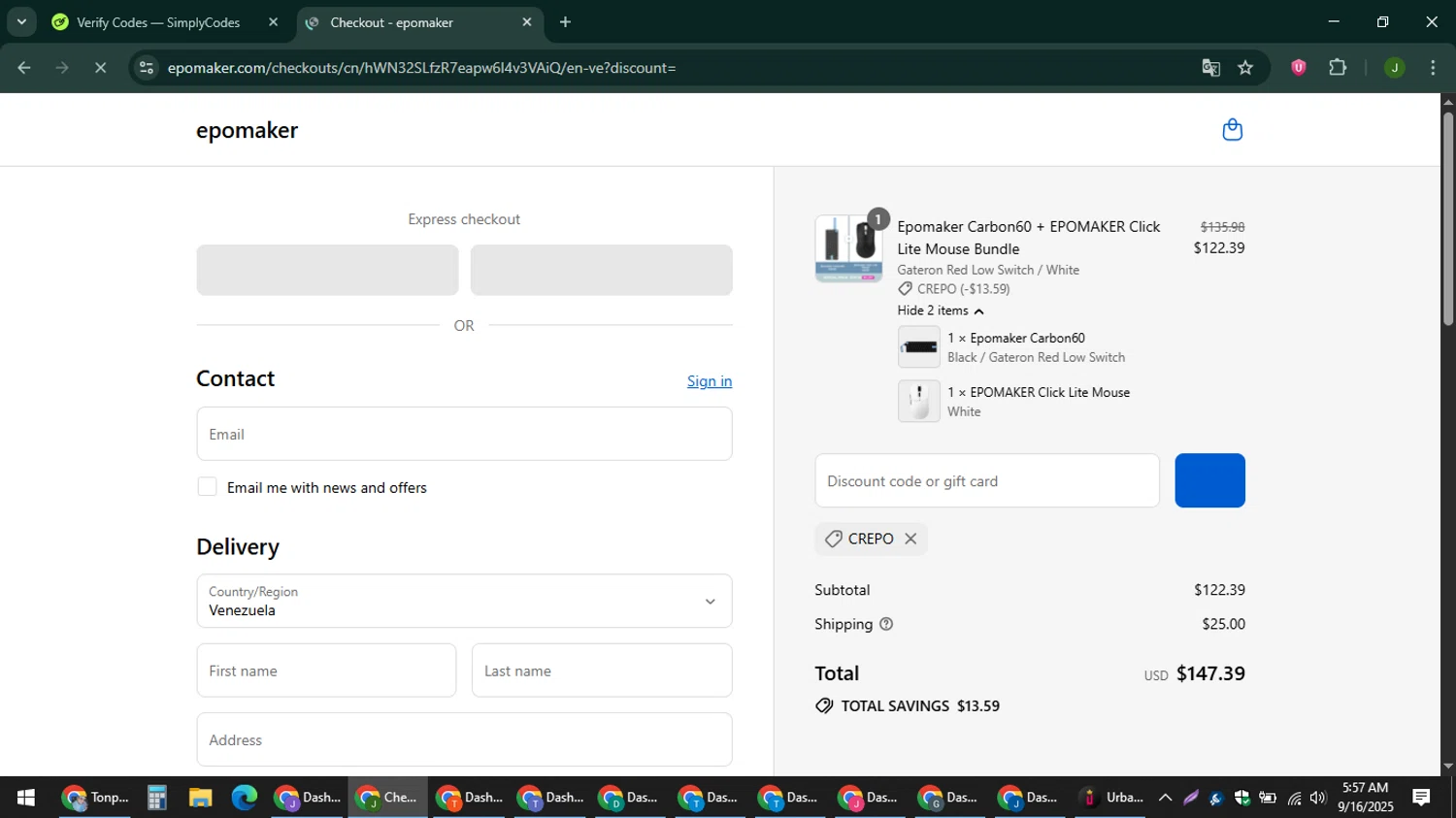Image resolution: width=1456 pixels, height=818 pixels.
Task: Click the shipping help question mark icon
Action: (886, 624)
